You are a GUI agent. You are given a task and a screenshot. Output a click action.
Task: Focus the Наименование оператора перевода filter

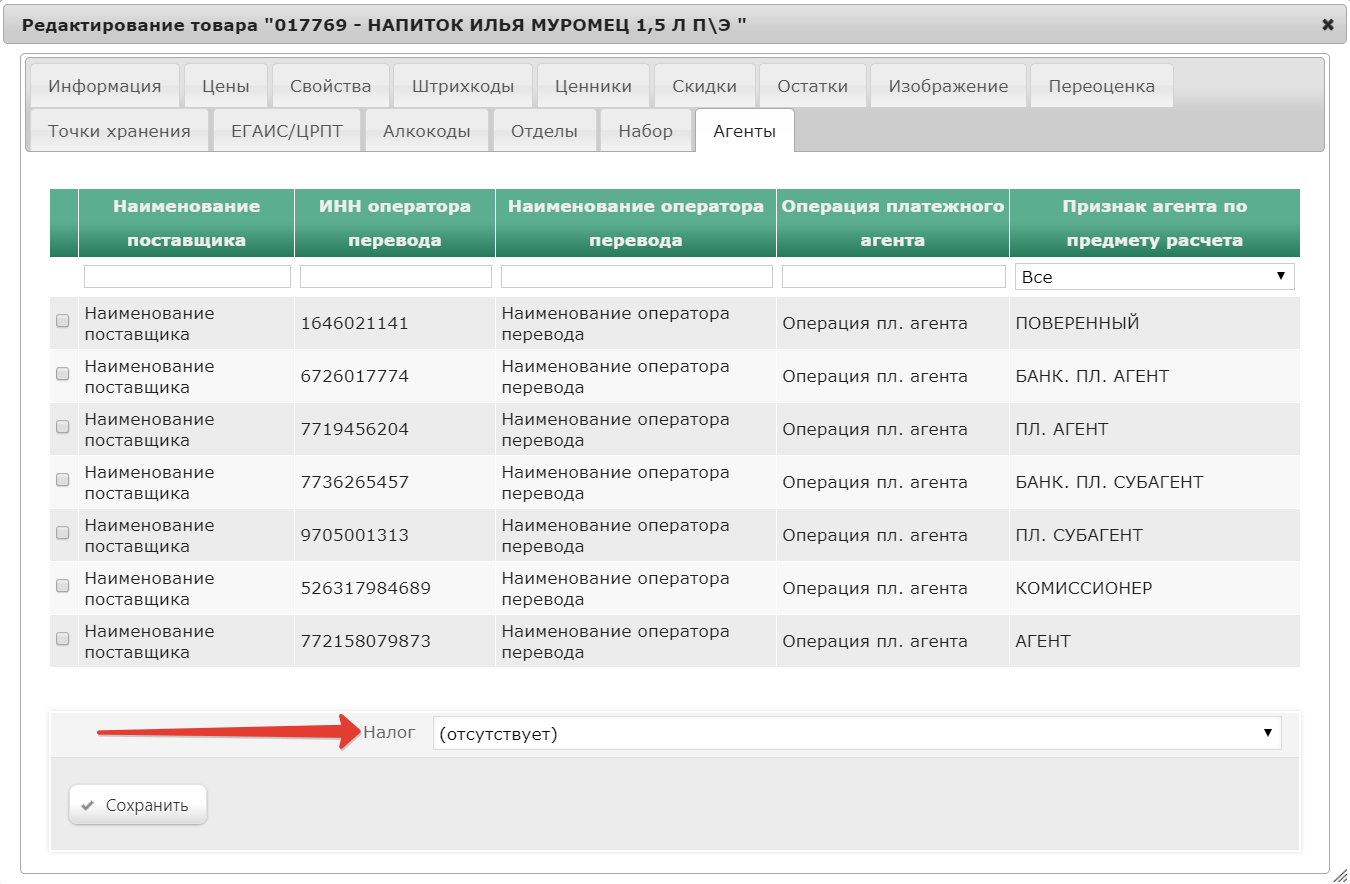pos(637,277)
